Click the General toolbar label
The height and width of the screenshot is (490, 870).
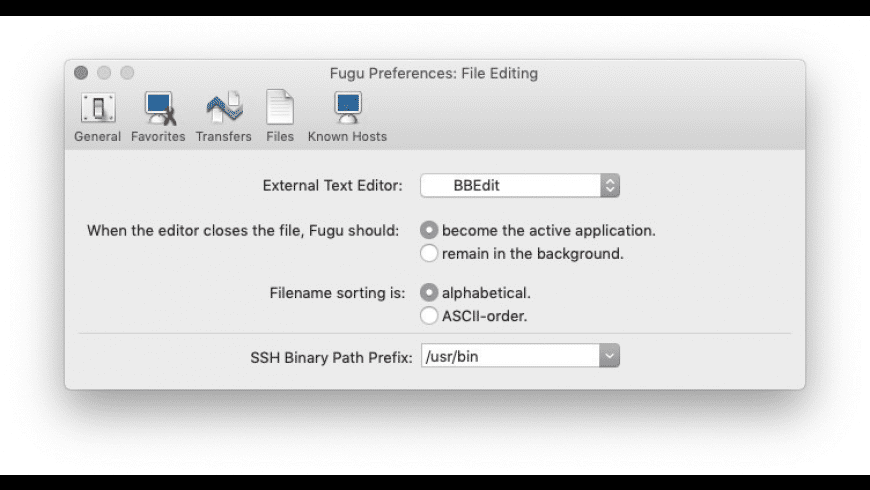point(98,137)
